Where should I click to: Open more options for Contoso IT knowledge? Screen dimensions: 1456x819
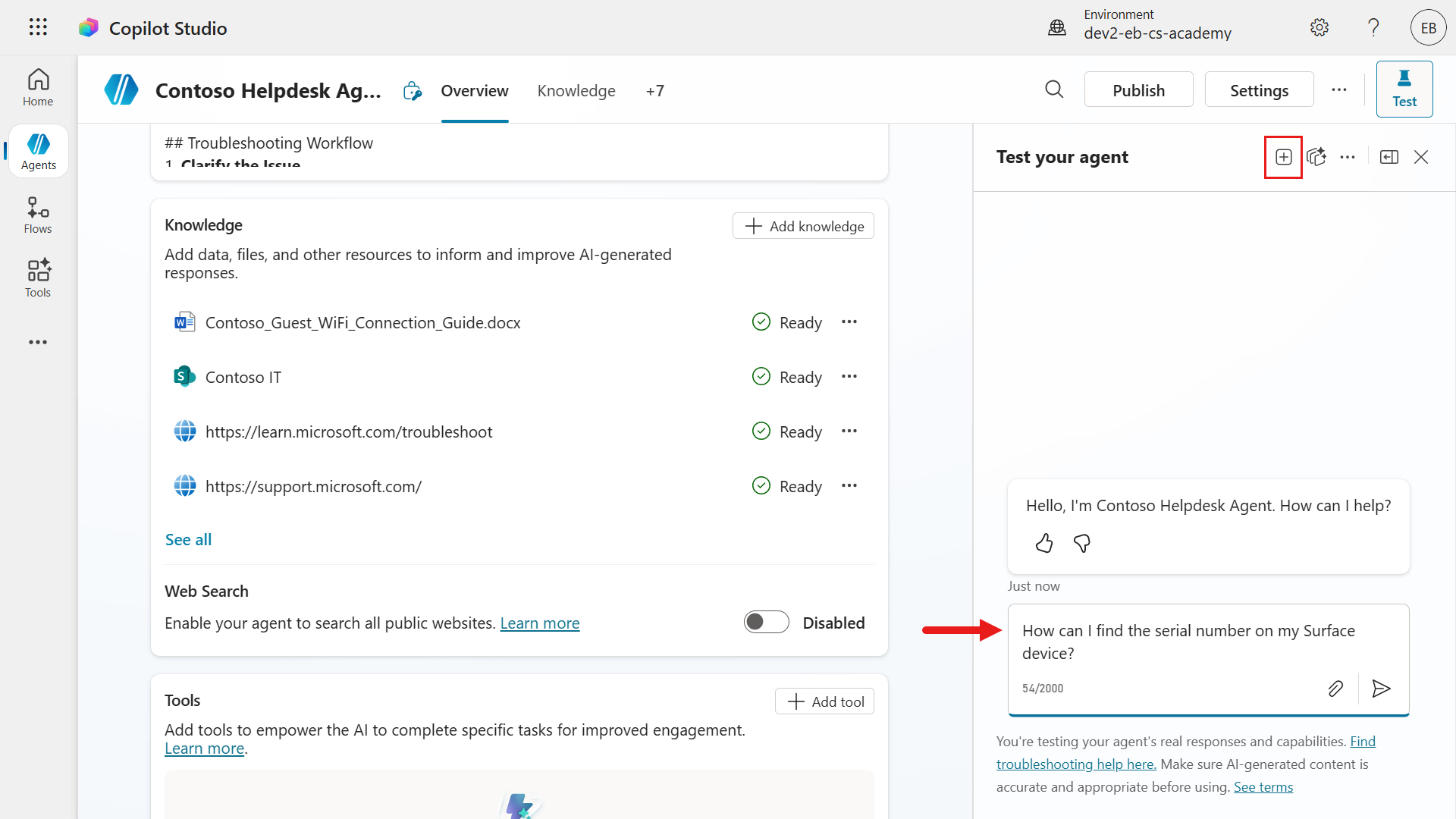[x=849, y=377]
